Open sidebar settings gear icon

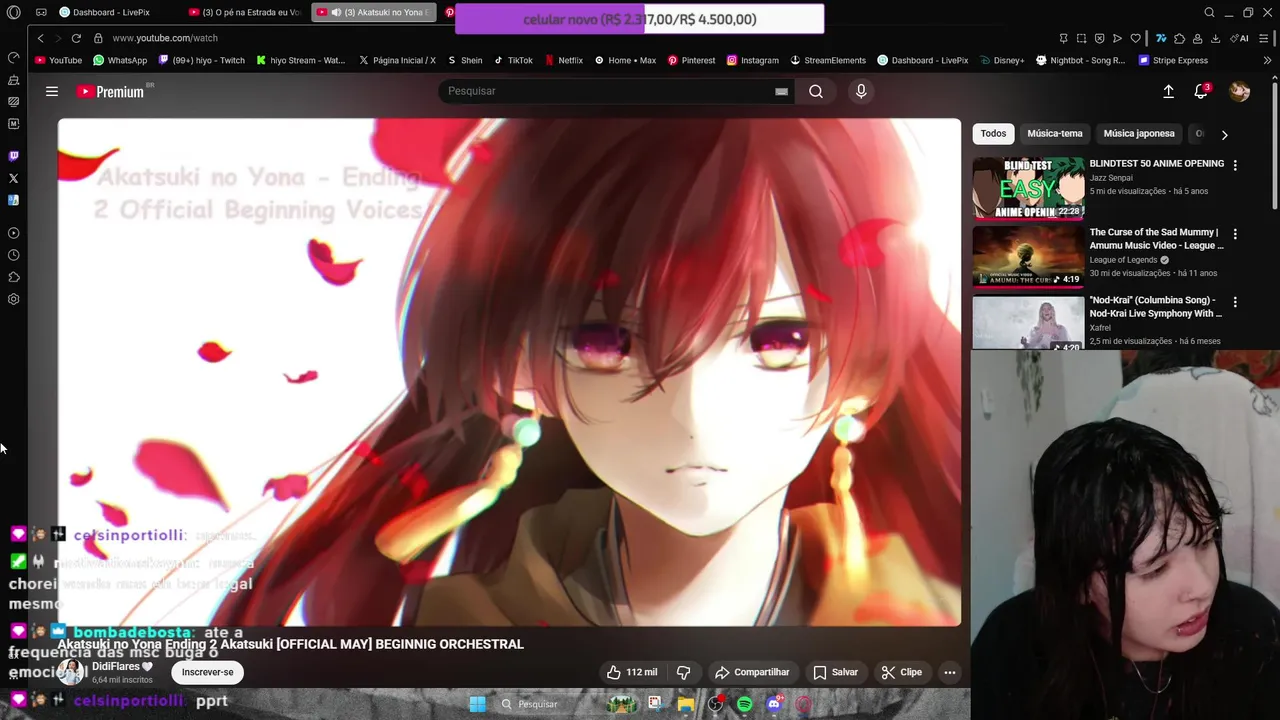tap(13, 299)
